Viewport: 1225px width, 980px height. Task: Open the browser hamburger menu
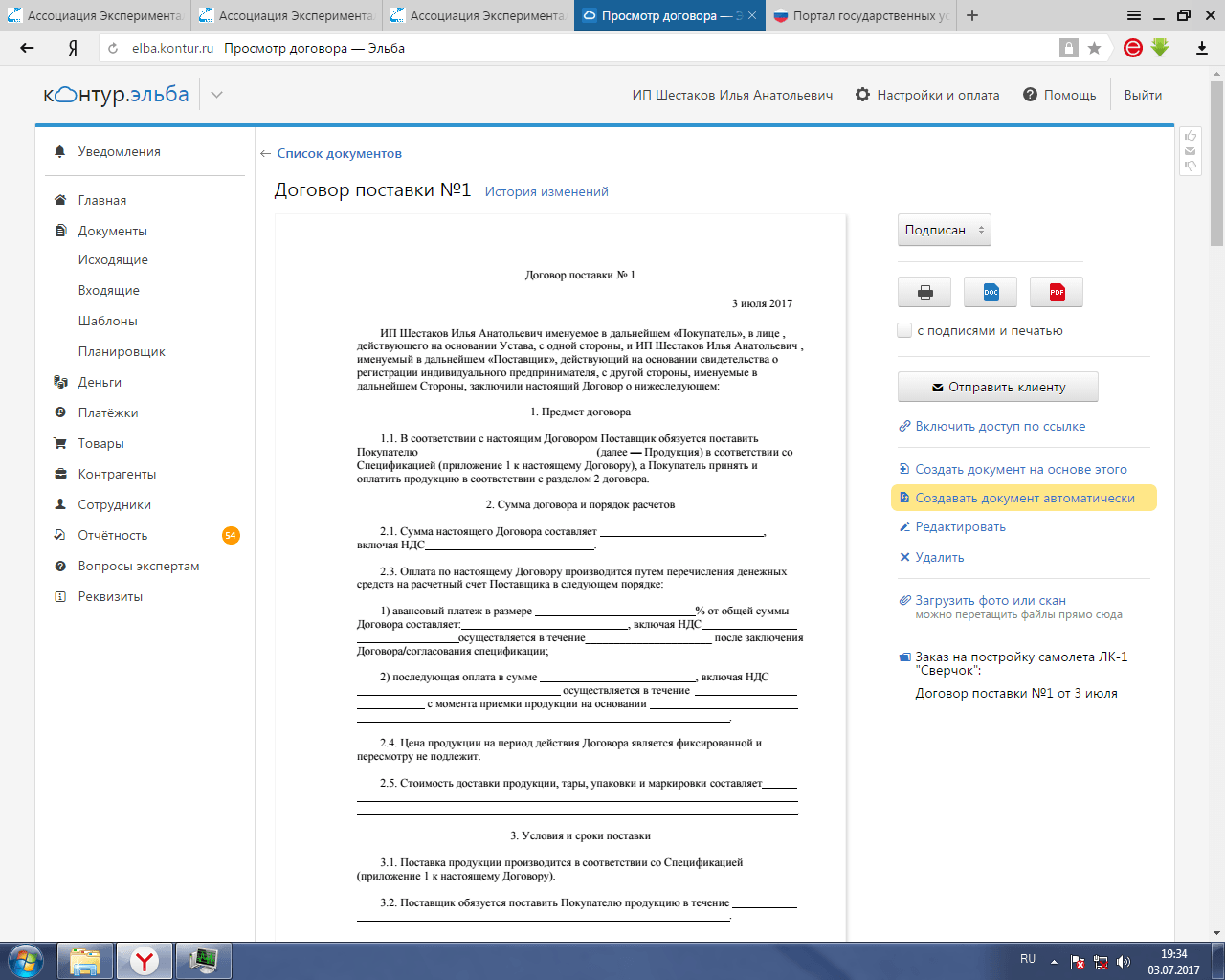[1134, 15]
